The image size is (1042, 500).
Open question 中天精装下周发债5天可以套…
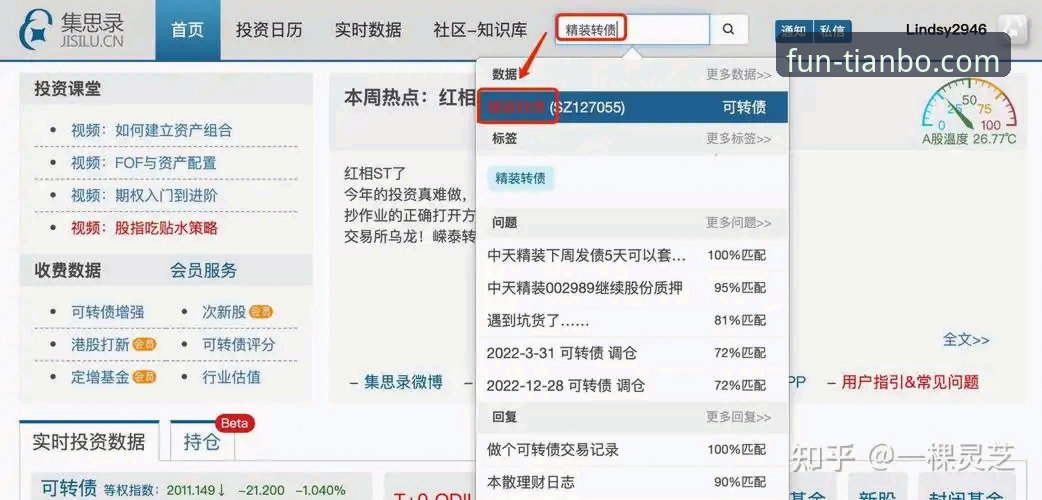tap(586, 255)
